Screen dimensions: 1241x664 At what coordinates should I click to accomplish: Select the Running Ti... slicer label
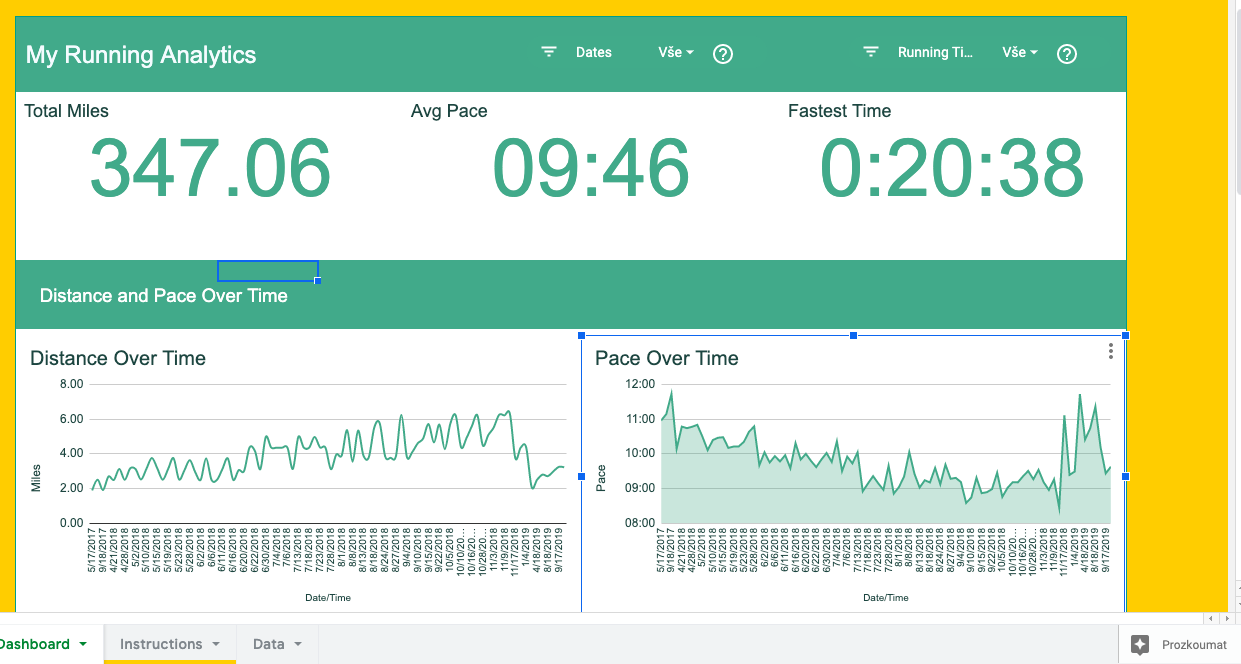point(935,52)
